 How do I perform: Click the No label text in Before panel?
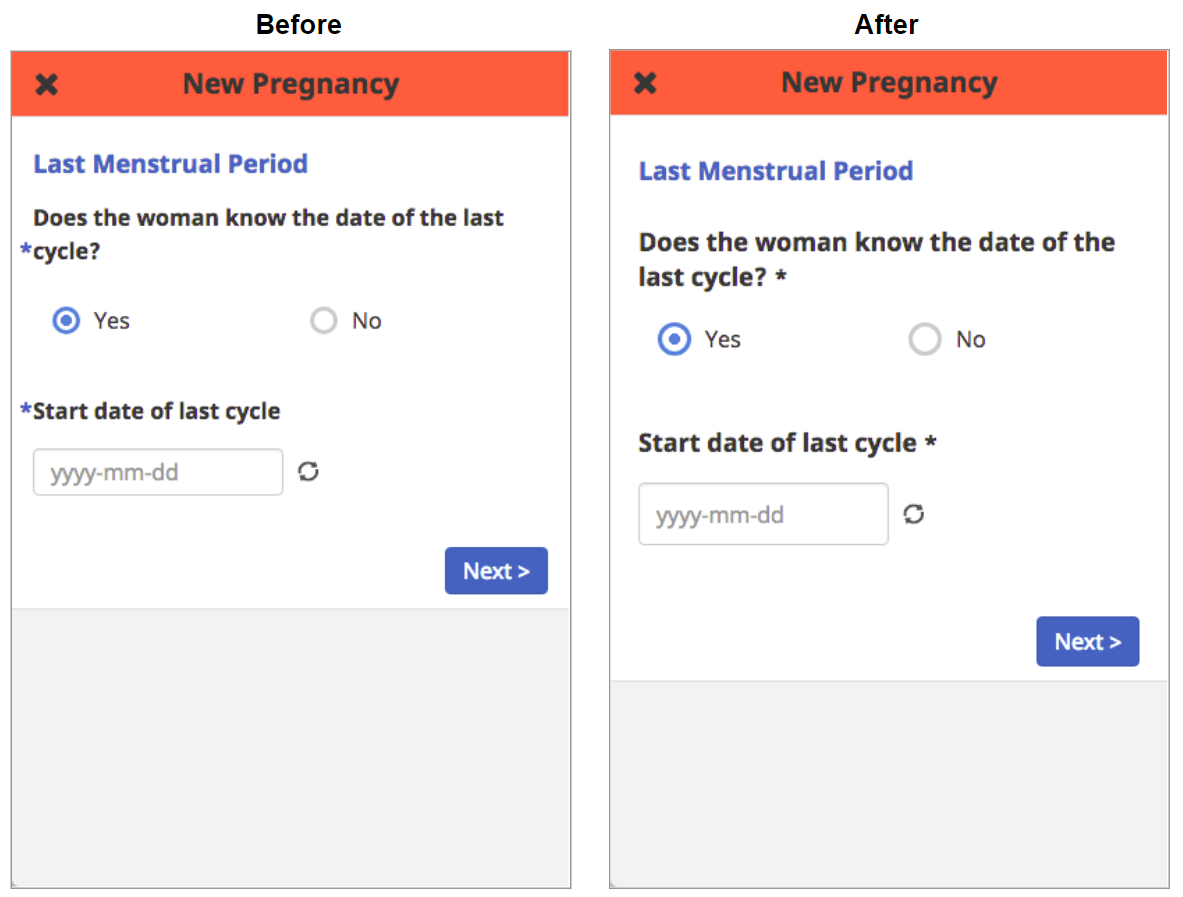pyautogui.click(x=367, y=321)
